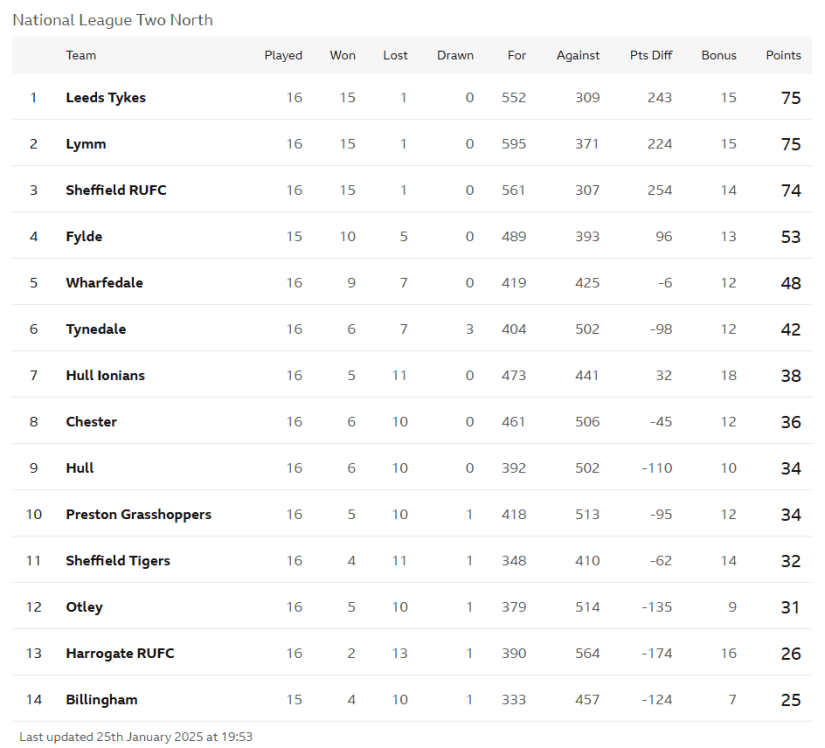Click the National League Two North heading
825x748 pixels.
click(112, 20)
